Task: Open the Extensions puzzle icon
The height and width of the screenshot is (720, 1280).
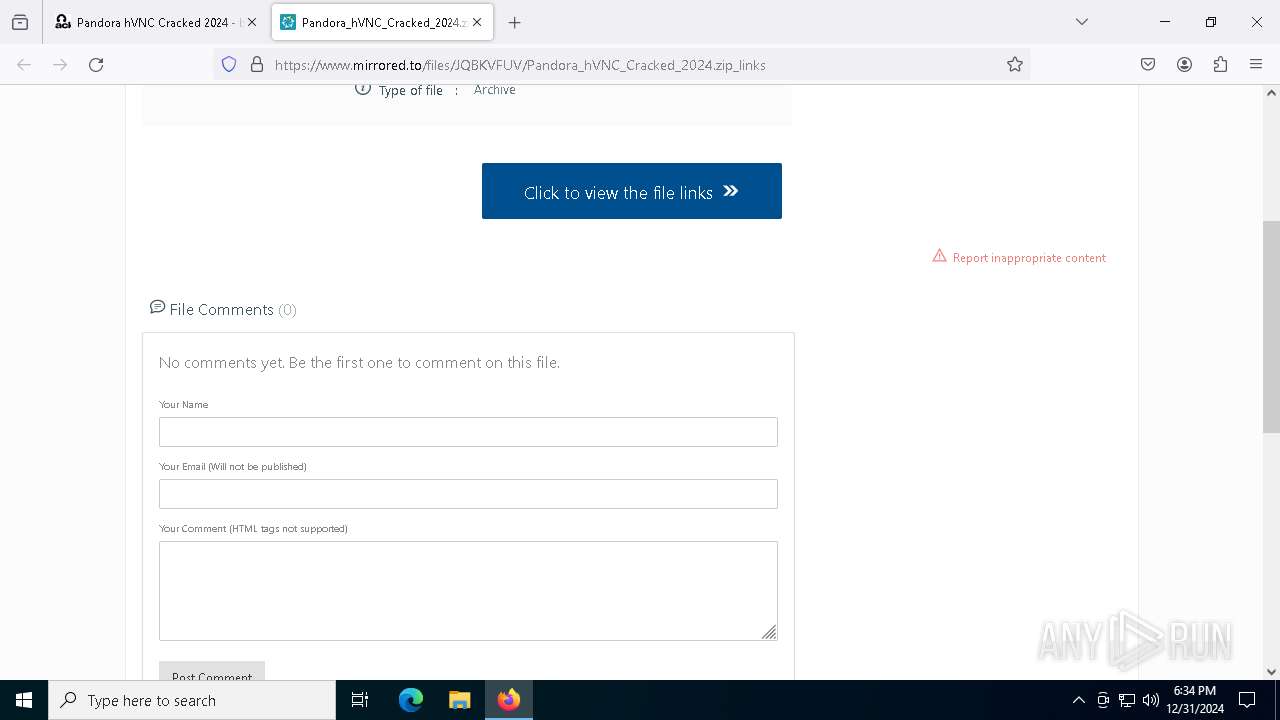Action: (x=1220, y=64)
